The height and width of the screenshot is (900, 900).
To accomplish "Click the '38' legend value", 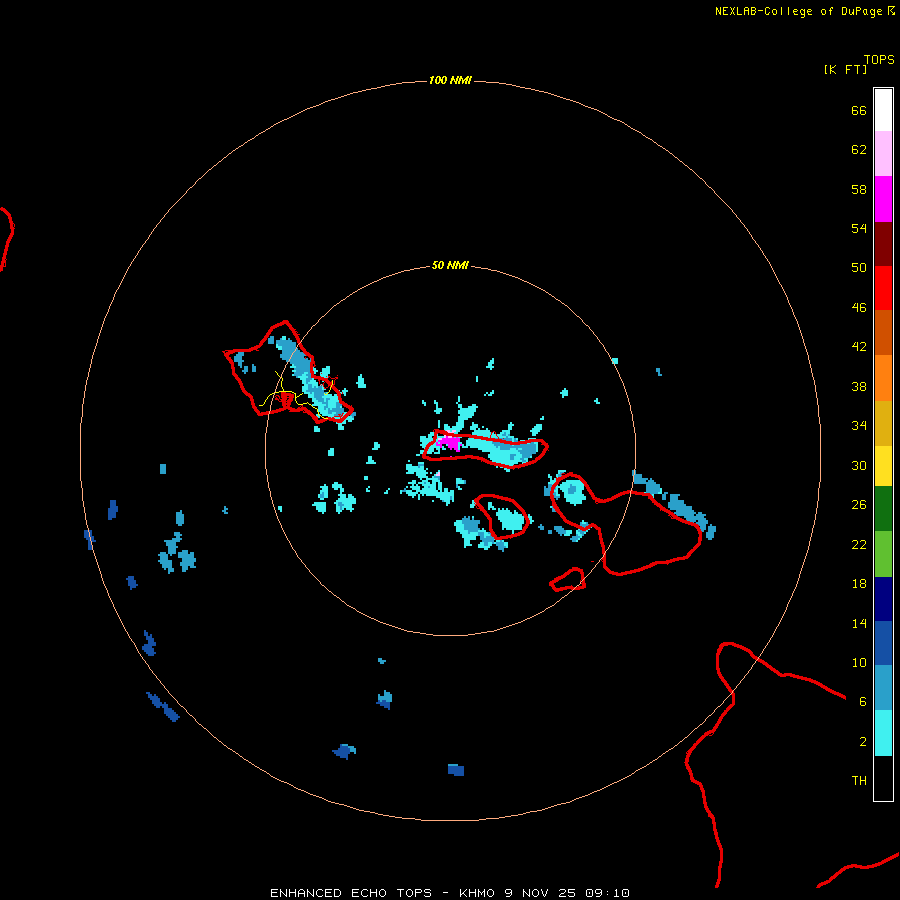I will (859, 387).
